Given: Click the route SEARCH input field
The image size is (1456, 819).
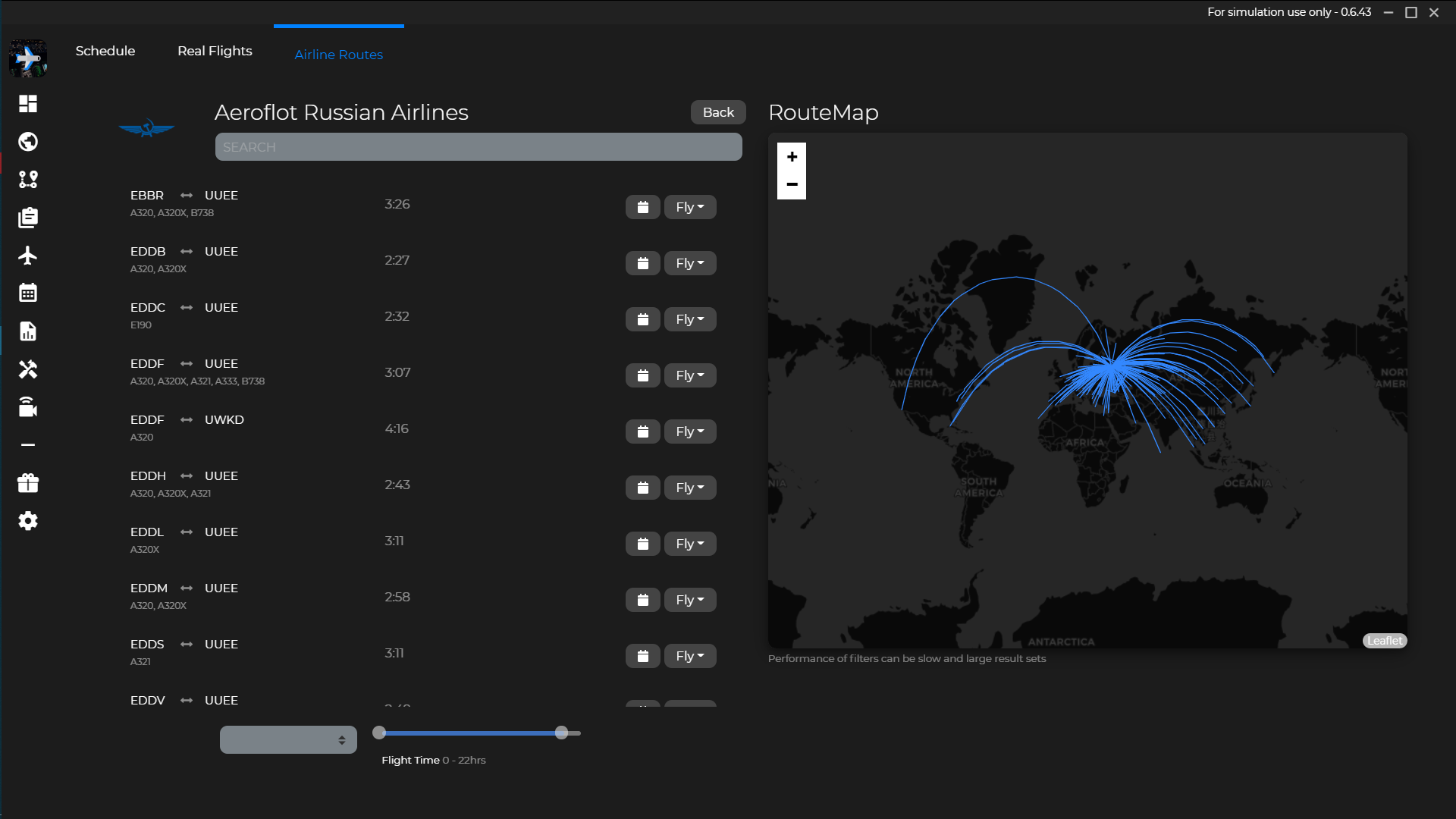Looking at the screenshot, I should pos(478,147).
